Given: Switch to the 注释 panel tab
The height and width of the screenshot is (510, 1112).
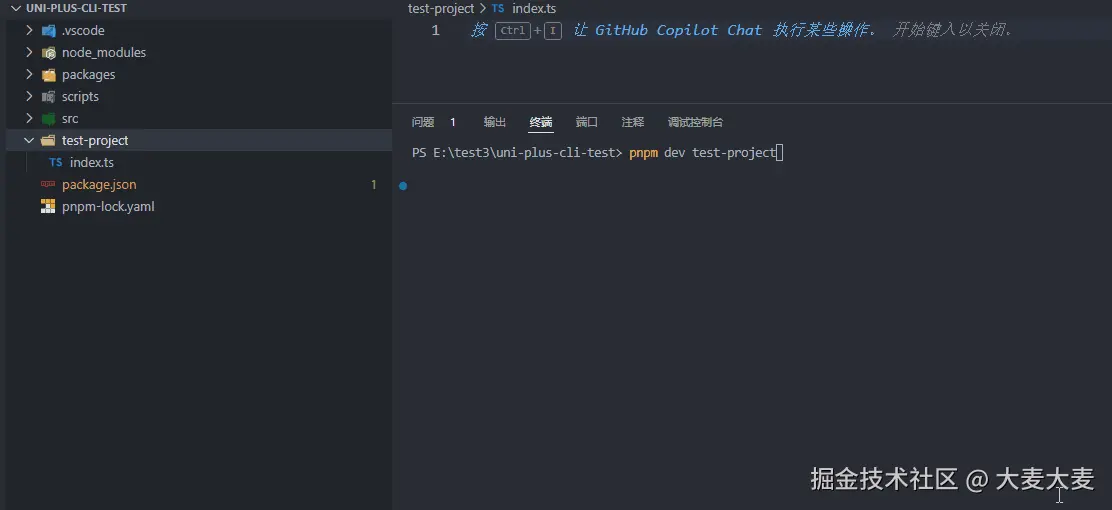Looking at the screenshot, I should point(633,122).
